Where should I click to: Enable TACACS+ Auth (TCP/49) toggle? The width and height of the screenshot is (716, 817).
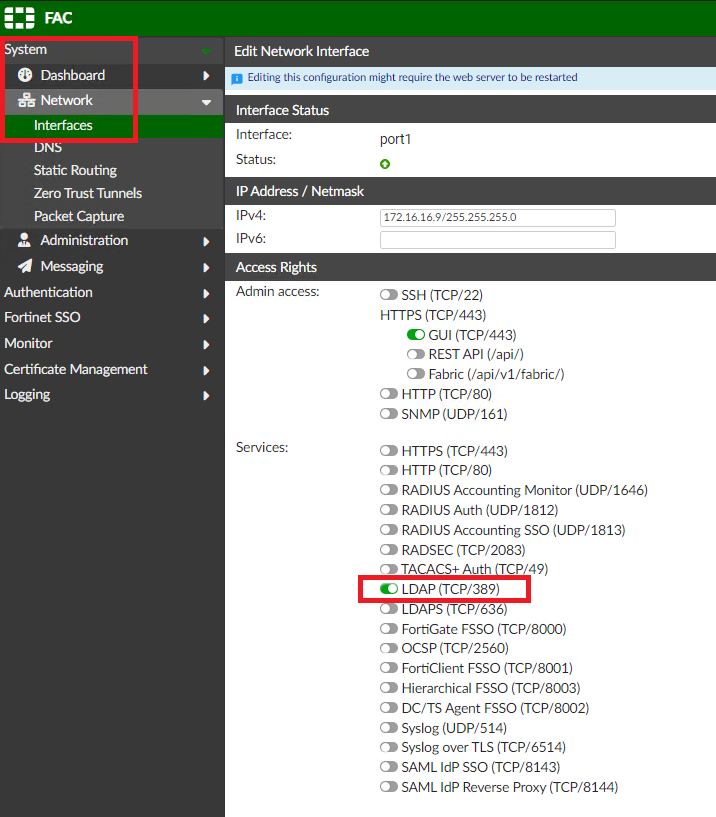[389, 569]
